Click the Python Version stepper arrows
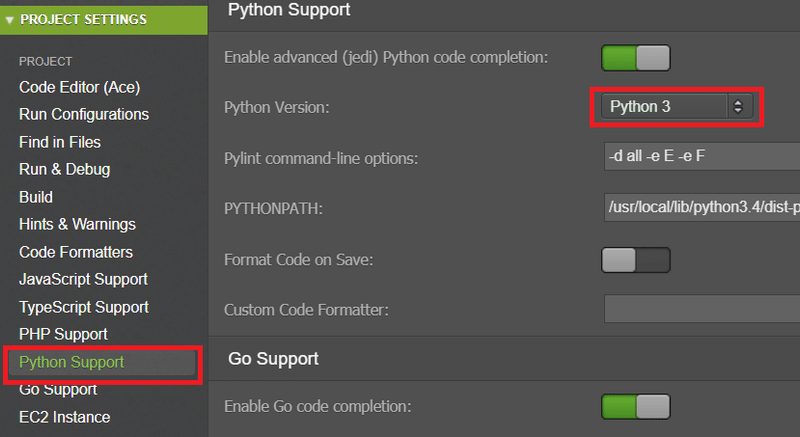The height and width of the screenshot is (437, 800). point(738,106)
